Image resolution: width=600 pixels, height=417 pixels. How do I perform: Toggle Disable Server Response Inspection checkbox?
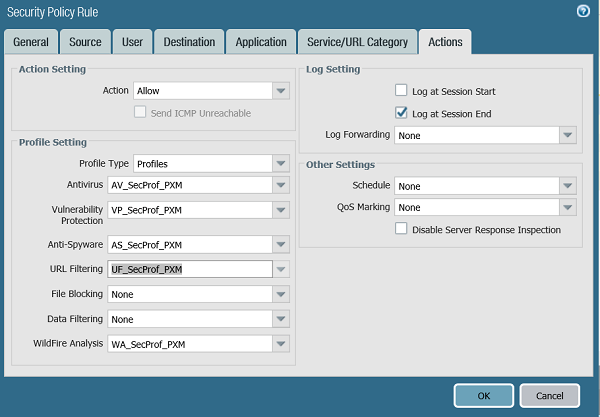click(401, 229)
